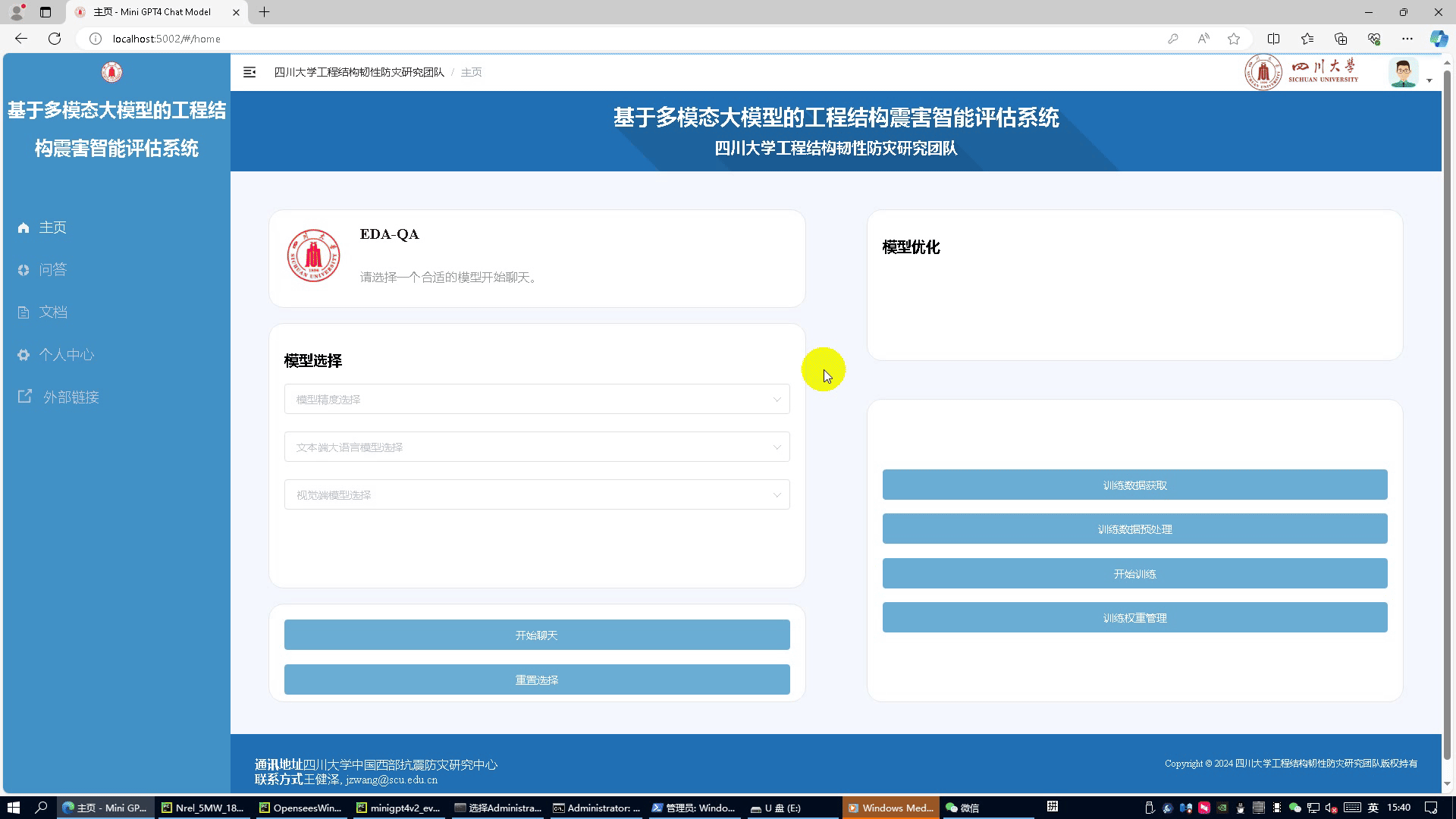Click the WeChat system tray icon
The width and height of the screenshot is (1456, 819).
pos(1295,808)
